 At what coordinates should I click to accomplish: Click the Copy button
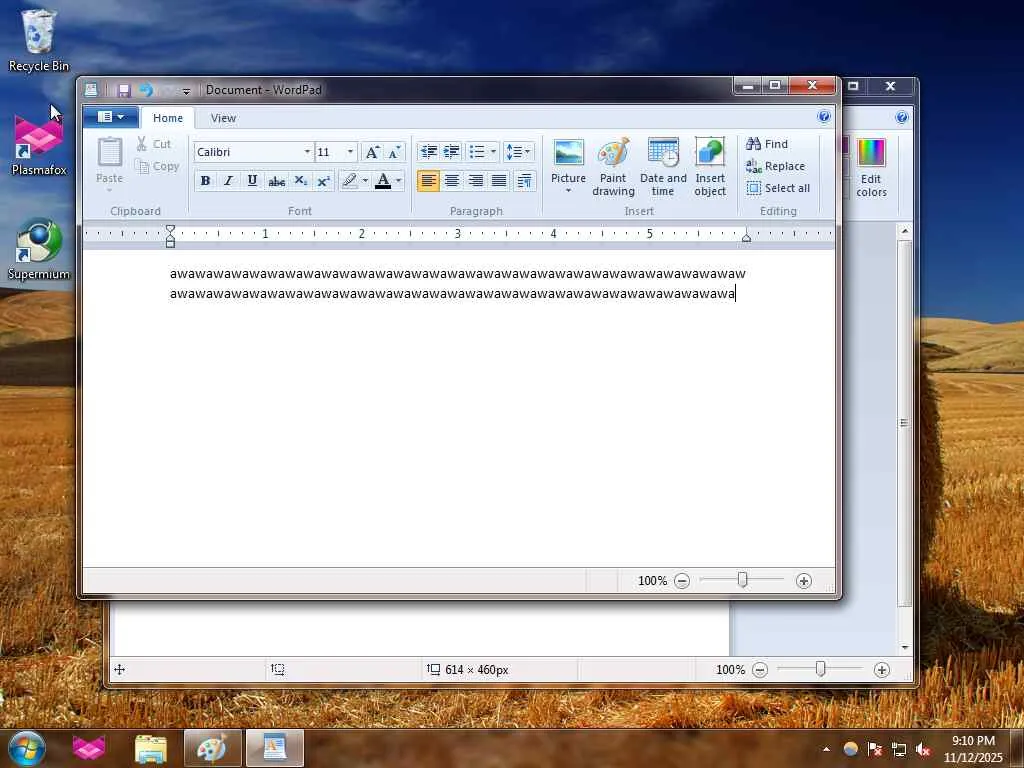coord(157,167)
